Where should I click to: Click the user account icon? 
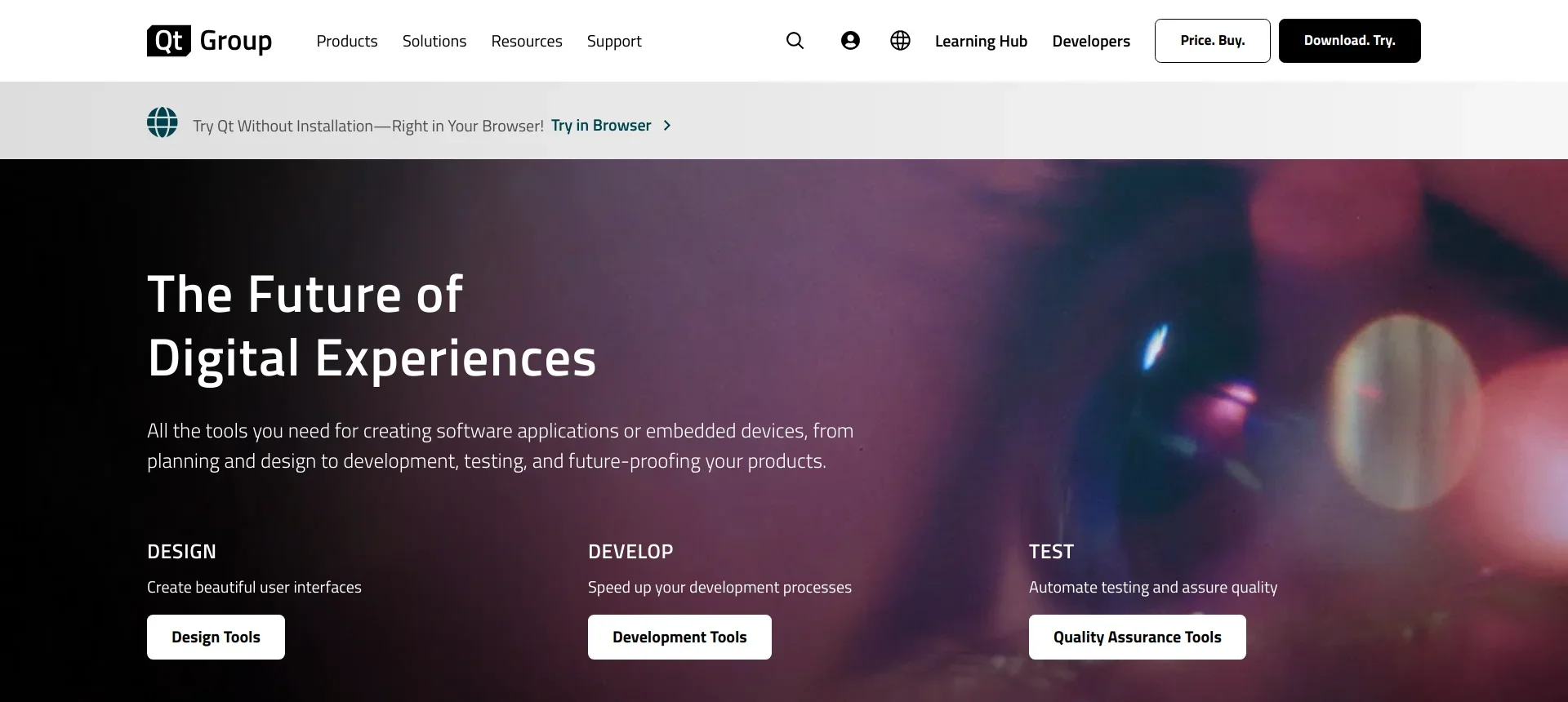pyautogui.click(x=850, y=41)
